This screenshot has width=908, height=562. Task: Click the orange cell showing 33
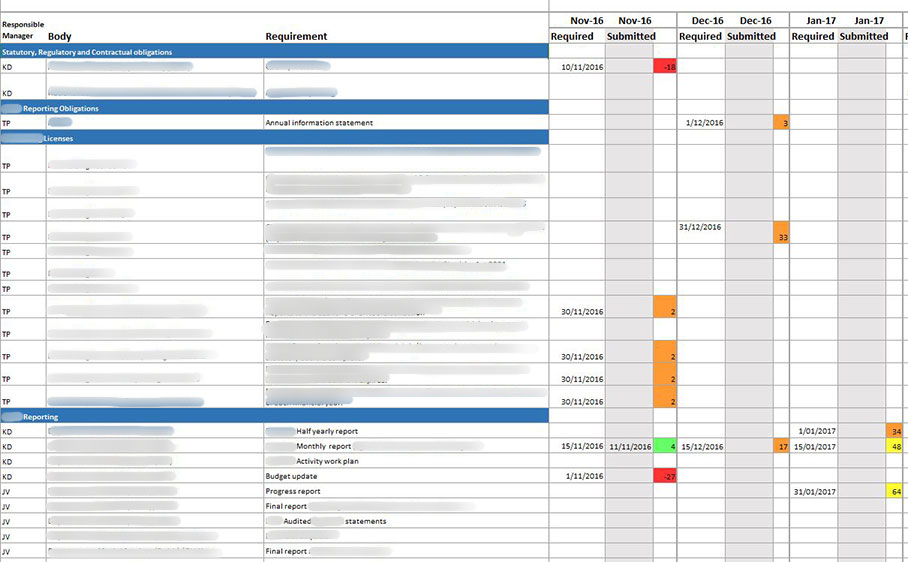tap(781, 233)
